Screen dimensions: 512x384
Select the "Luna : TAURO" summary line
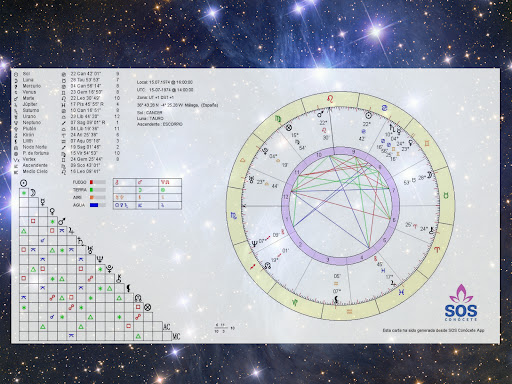[x=150, y=118]
